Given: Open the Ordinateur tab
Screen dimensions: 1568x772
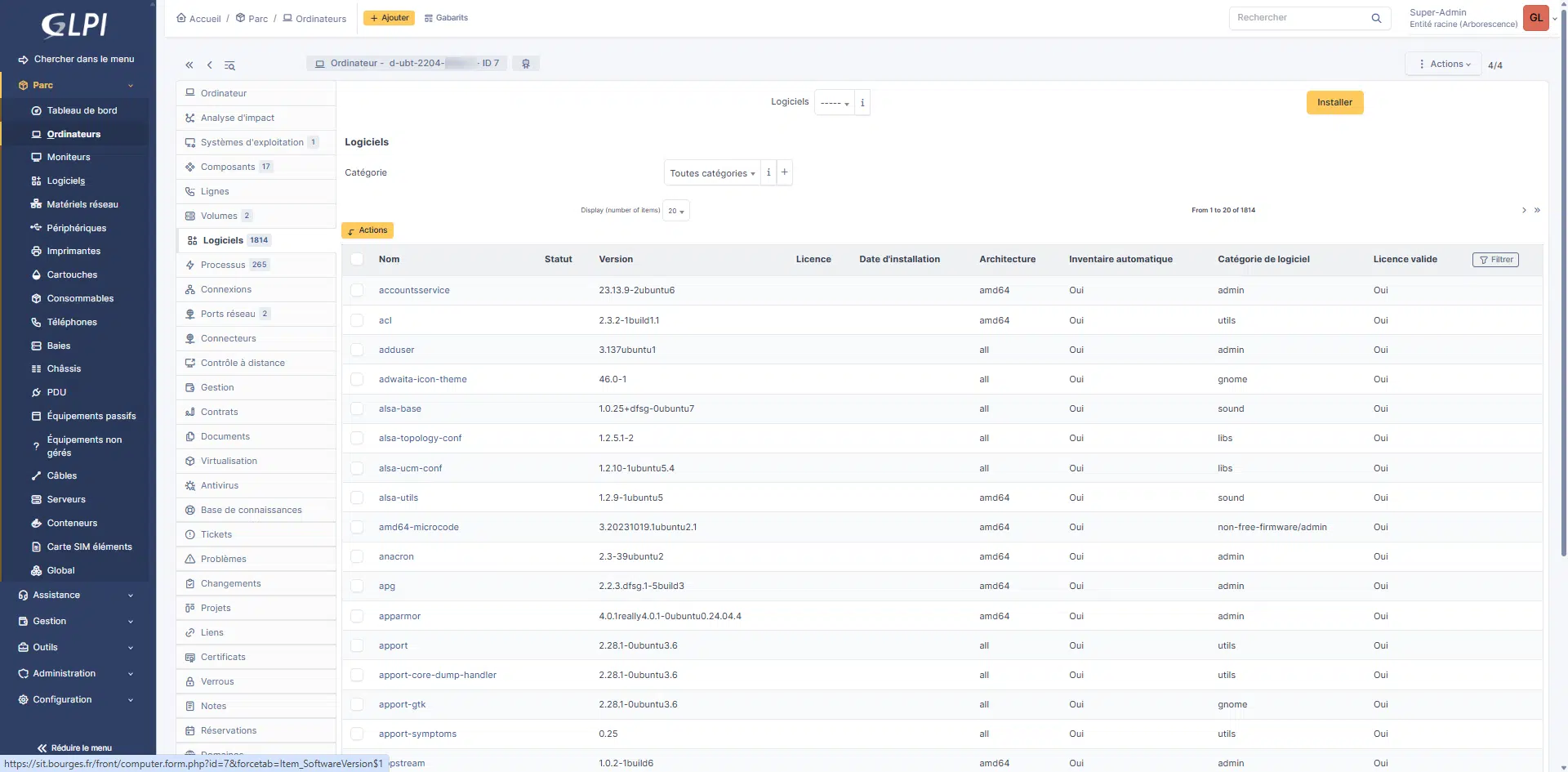Looking at the screenshot, I should 256,93.
